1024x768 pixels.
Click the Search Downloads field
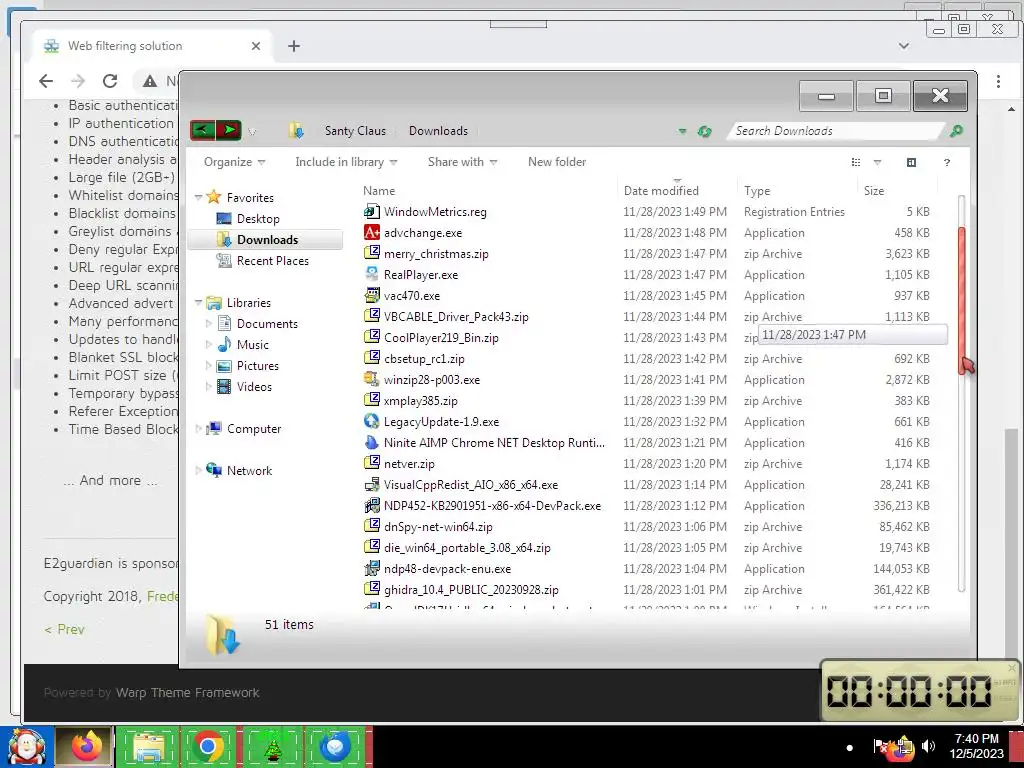[837, 131]
